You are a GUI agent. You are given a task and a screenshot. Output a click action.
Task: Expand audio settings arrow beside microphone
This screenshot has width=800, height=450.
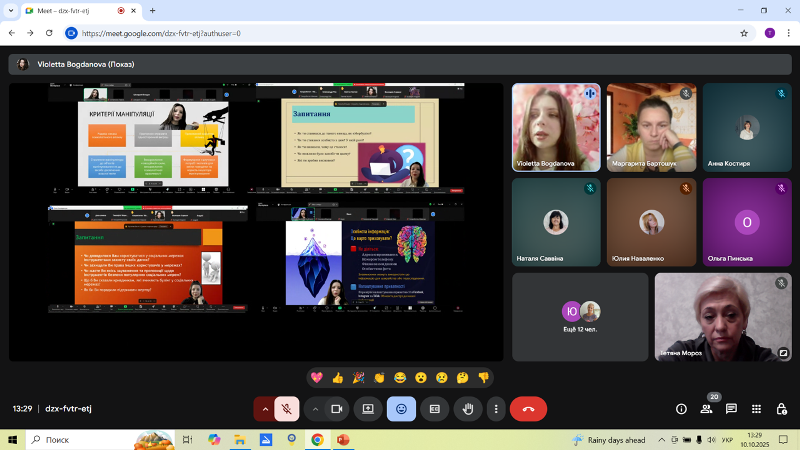pyautogui.click(x=264, y=408)
